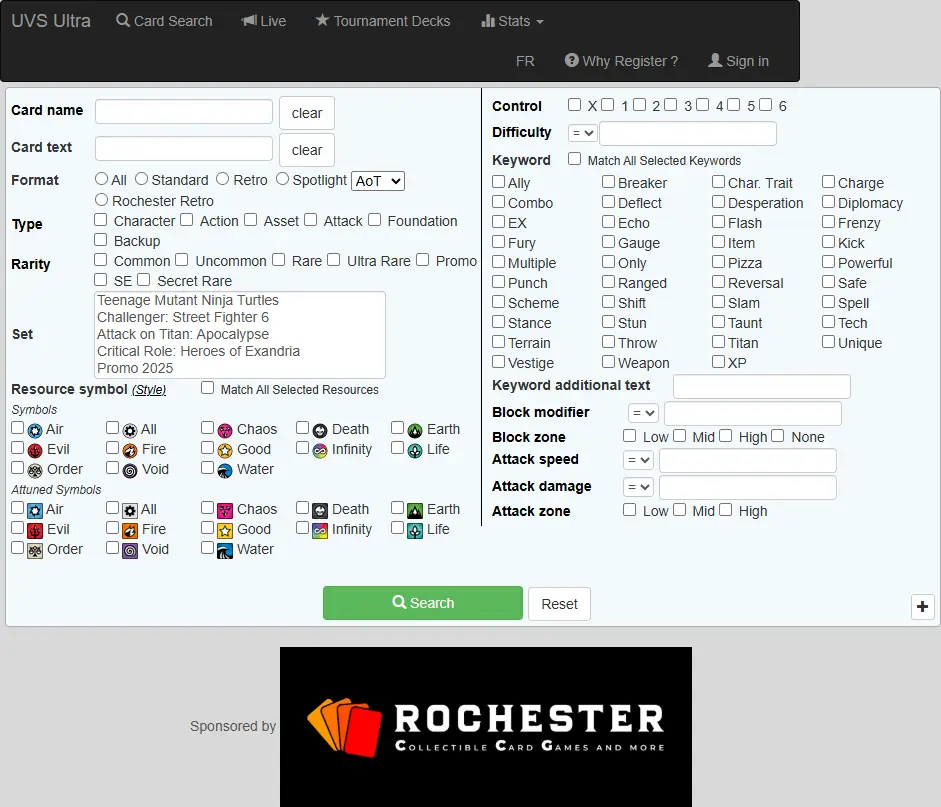The width and height of the screenshot is (941, 807).
Task: Click the attuned Good symbol icon
Action: [225, 530]
